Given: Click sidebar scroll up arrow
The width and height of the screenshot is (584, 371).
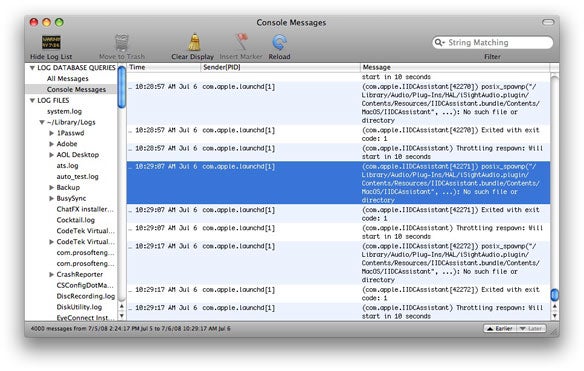Looking at the screenshot, I should point(122,307).
